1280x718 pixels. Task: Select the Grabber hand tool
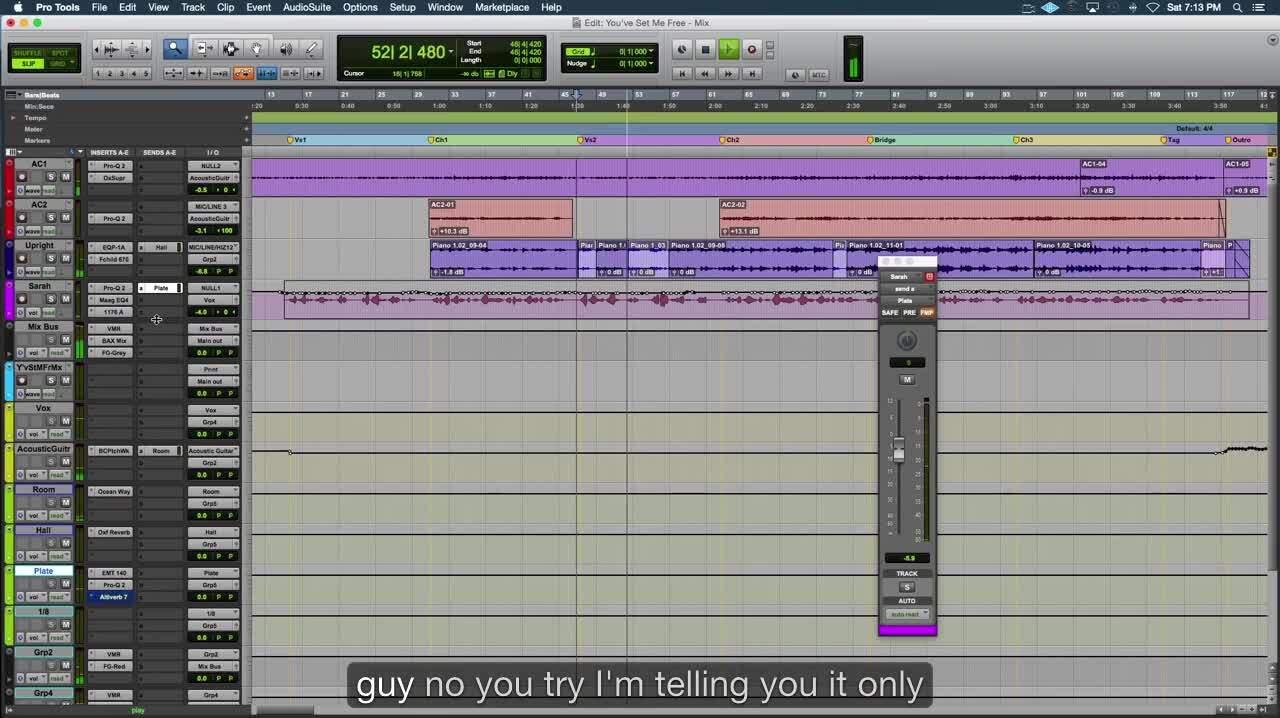[x=257, y=49]
